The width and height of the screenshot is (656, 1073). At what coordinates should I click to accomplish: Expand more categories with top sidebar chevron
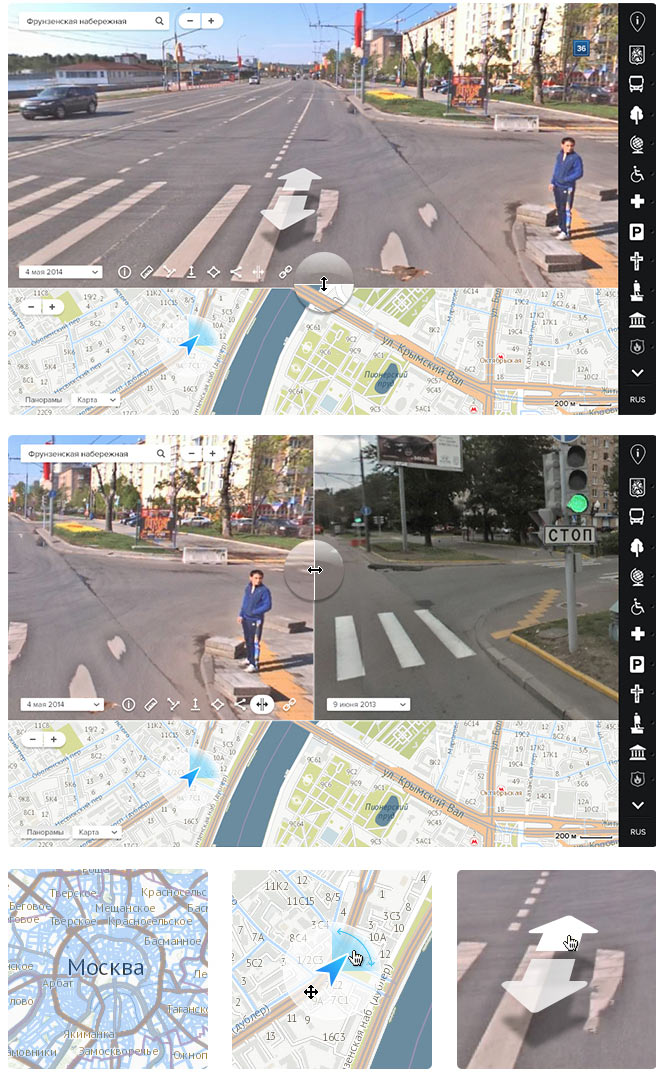pos(637,372)
